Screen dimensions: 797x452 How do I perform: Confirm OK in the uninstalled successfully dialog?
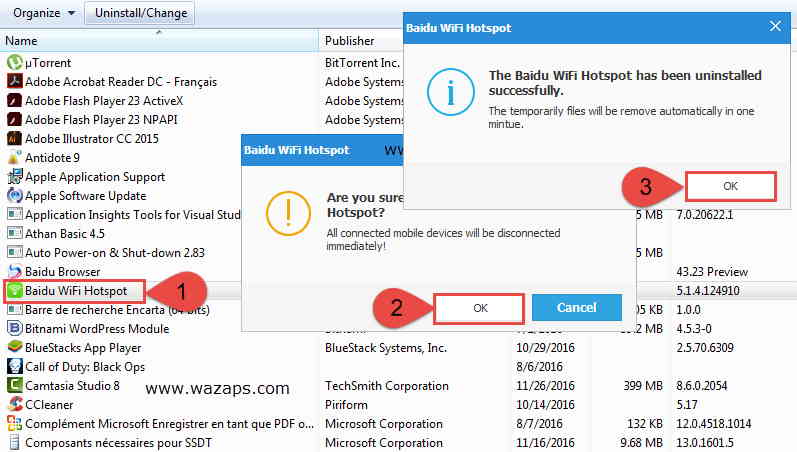pos(730,186)
